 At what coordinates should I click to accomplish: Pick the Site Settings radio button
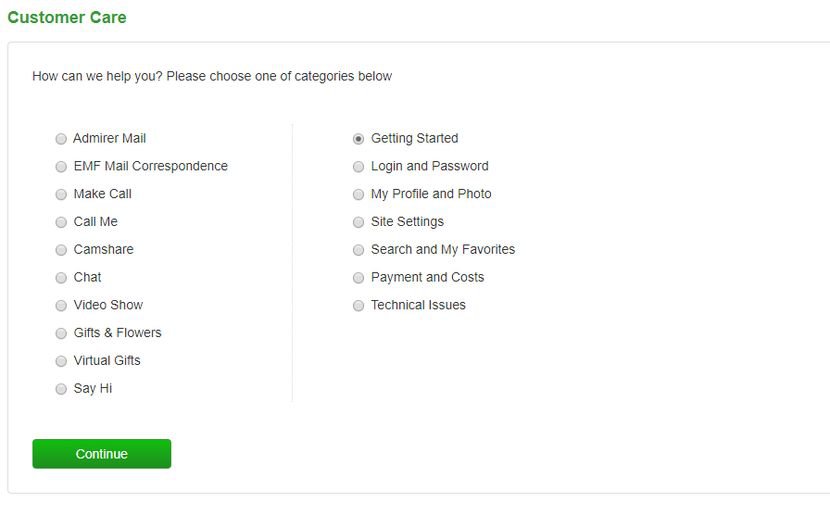coord(358,222)
